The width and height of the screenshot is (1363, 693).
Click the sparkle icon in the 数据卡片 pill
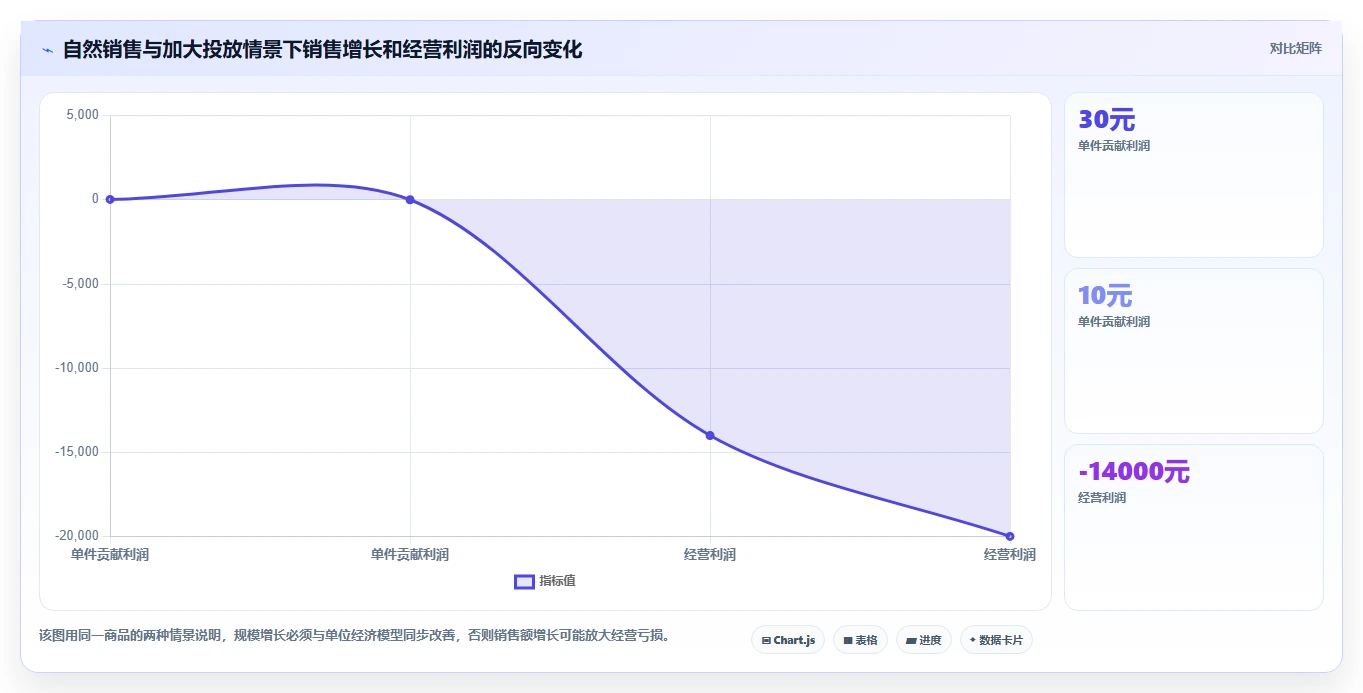pyautogui.click(x=973, y=640)
